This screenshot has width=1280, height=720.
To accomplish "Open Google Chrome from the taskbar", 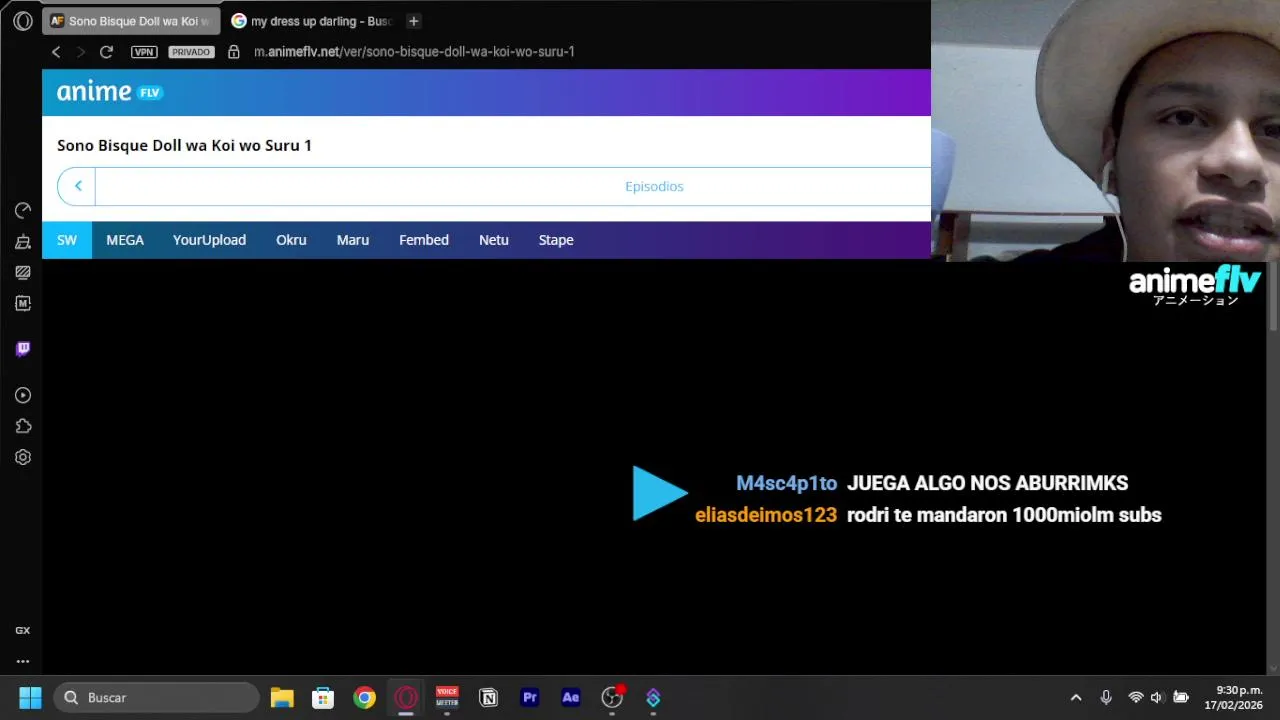I will tap(364, 697).
